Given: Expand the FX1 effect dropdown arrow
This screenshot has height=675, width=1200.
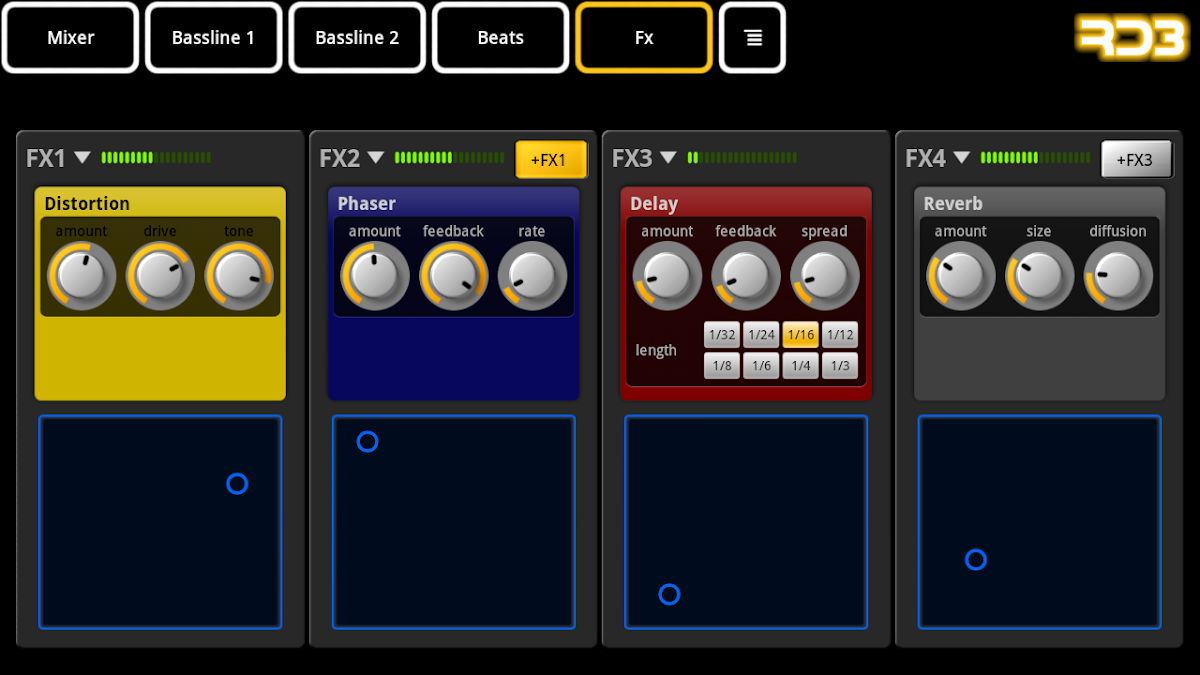Looking at the screenshot, I should click(x=83, y=158).
